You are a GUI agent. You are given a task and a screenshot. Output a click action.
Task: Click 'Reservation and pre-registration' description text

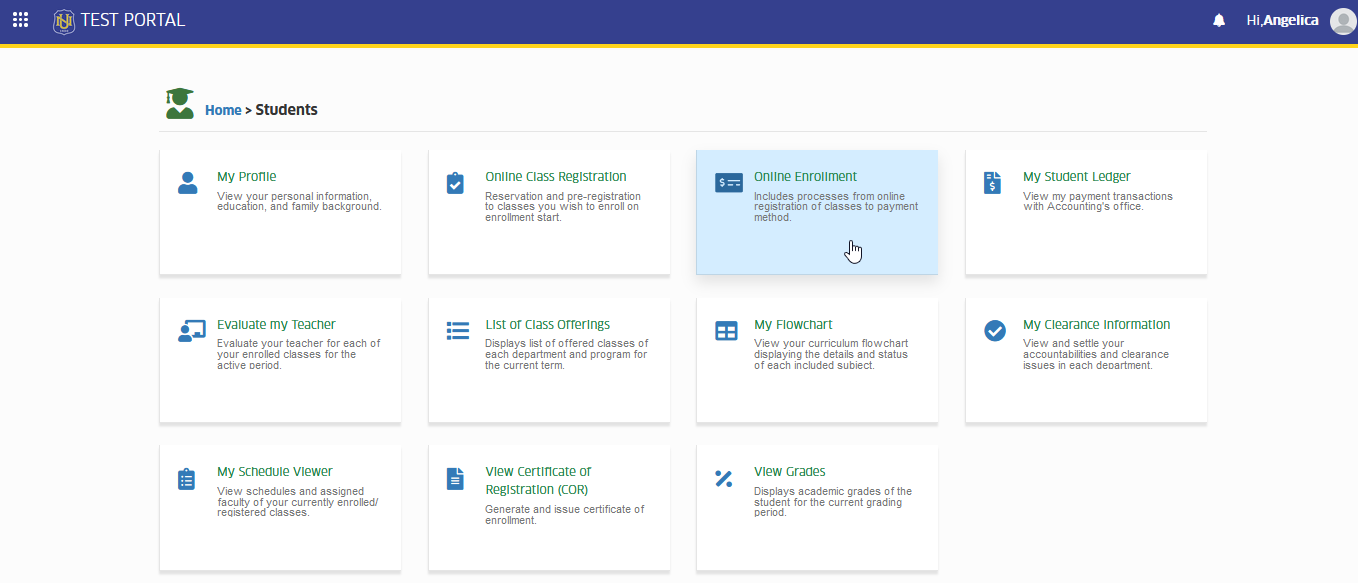tap(563, 207)
